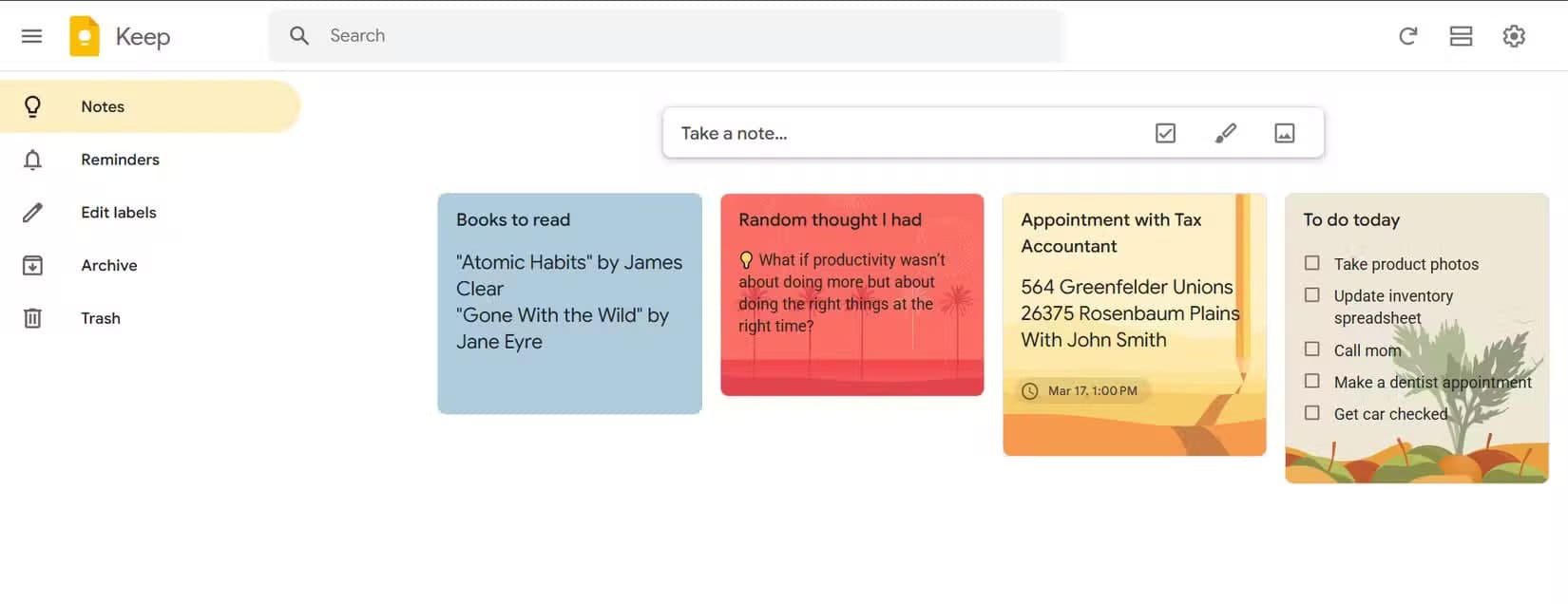The height and width of the screenshot is (604, 1568).
Task: Open the hamburger main menu
Action: coord(31,35)
